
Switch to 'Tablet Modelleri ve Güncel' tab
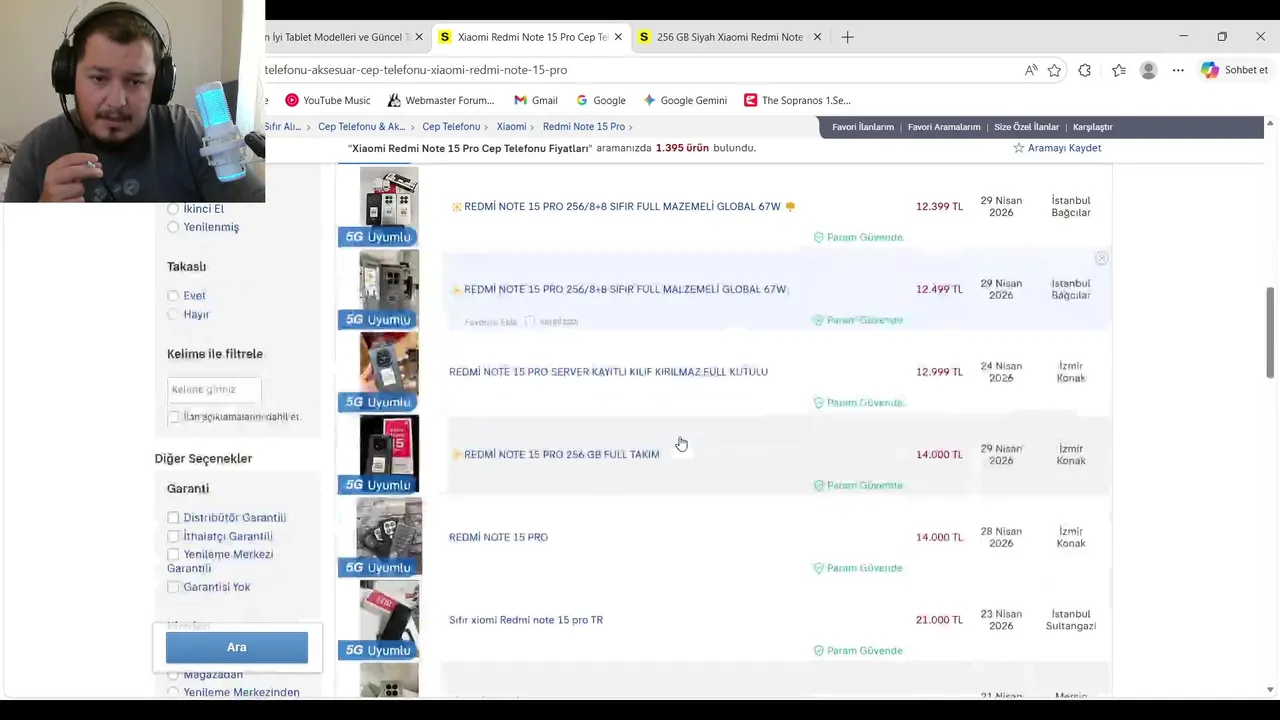pos(335,37)
